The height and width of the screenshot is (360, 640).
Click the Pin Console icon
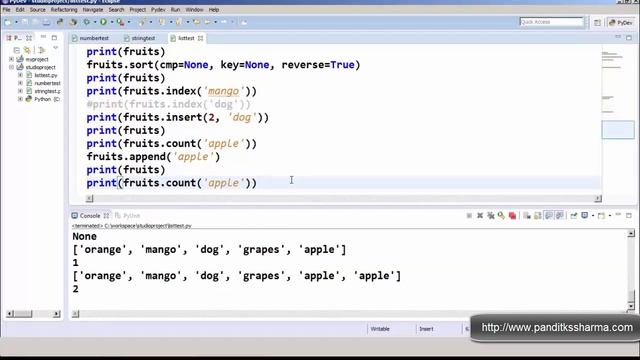(574, 216)
